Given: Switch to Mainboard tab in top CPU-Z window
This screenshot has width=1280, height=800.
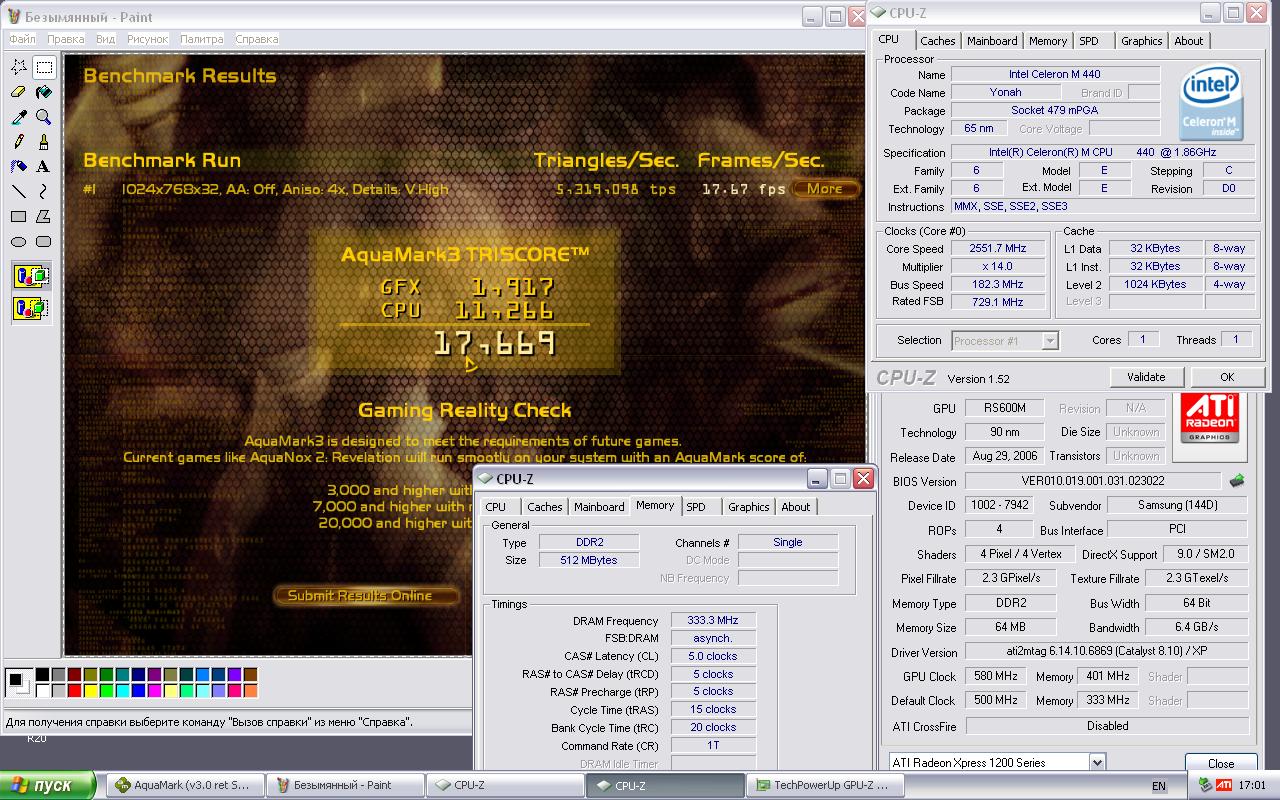Looking at the screenshot, I should click(992, 41).
